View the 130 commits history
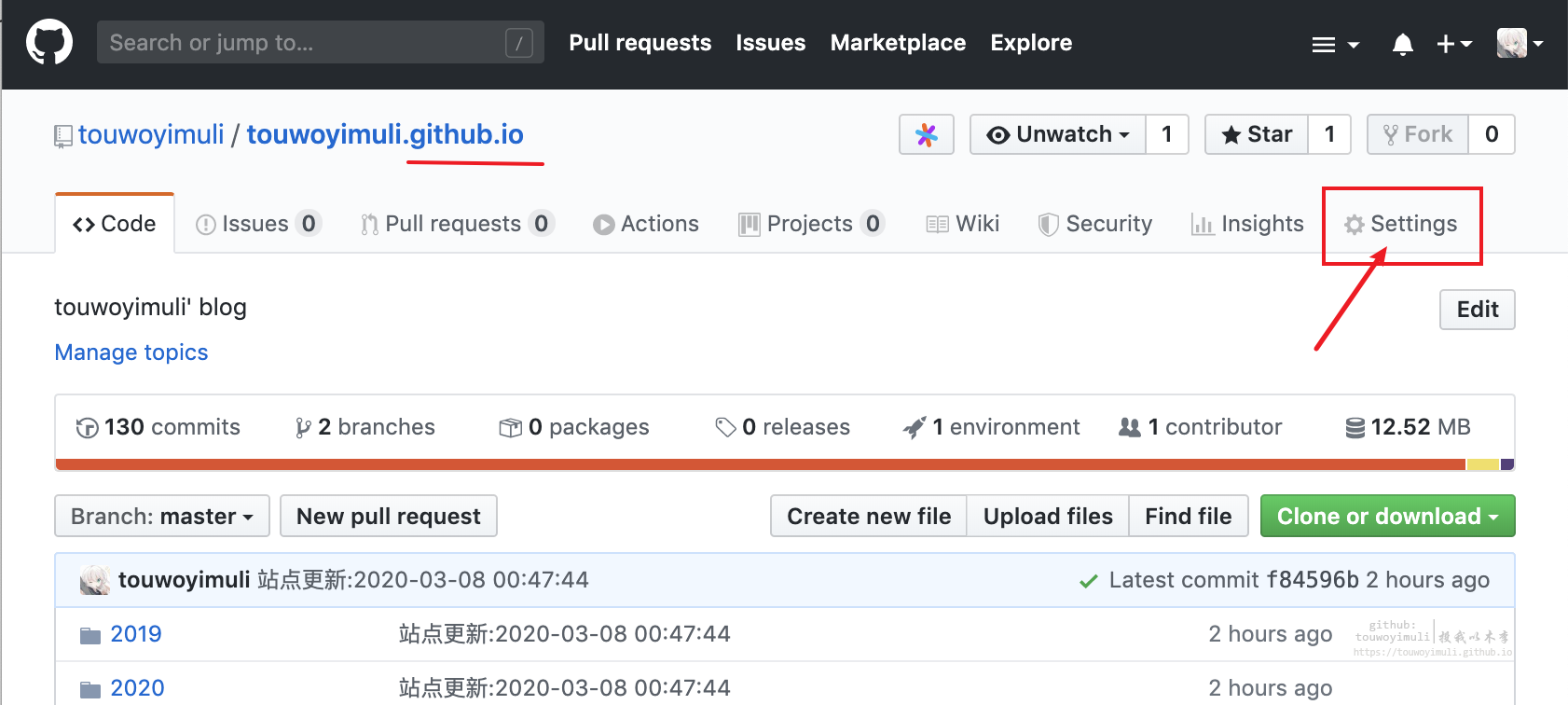Image resolution: width=1568 pixels, height=705 pixels. 158,427
